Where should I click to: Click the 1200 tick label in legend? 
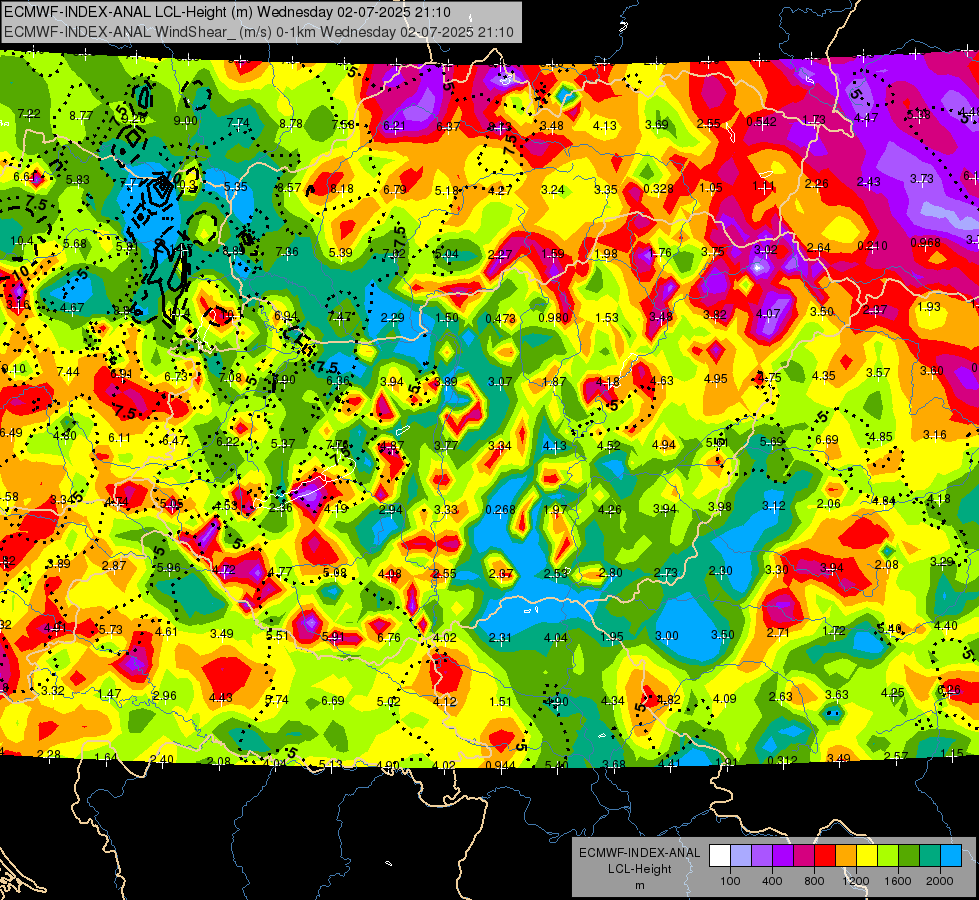[855, 881]
